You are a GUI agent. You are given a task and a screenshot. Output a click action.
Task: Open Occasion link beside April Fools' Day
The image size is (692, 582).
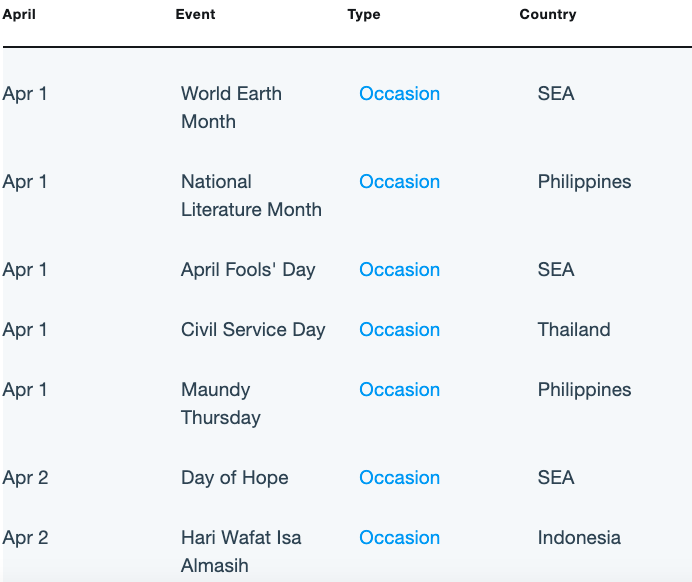pyautogui.click(x=399, y=269)
